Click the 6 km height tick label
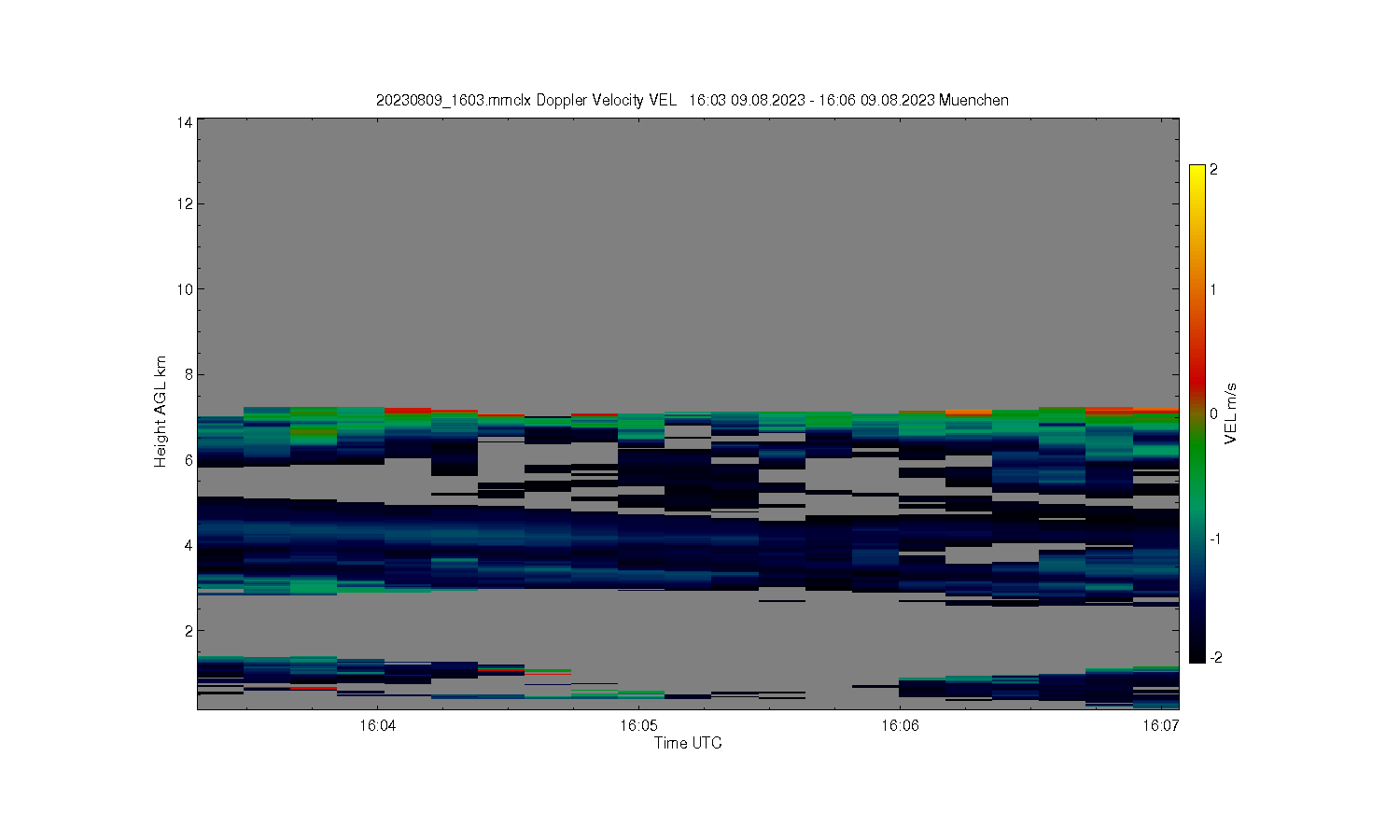The image size is (1400, 840). pyautogui.click(x=189, y=460)
